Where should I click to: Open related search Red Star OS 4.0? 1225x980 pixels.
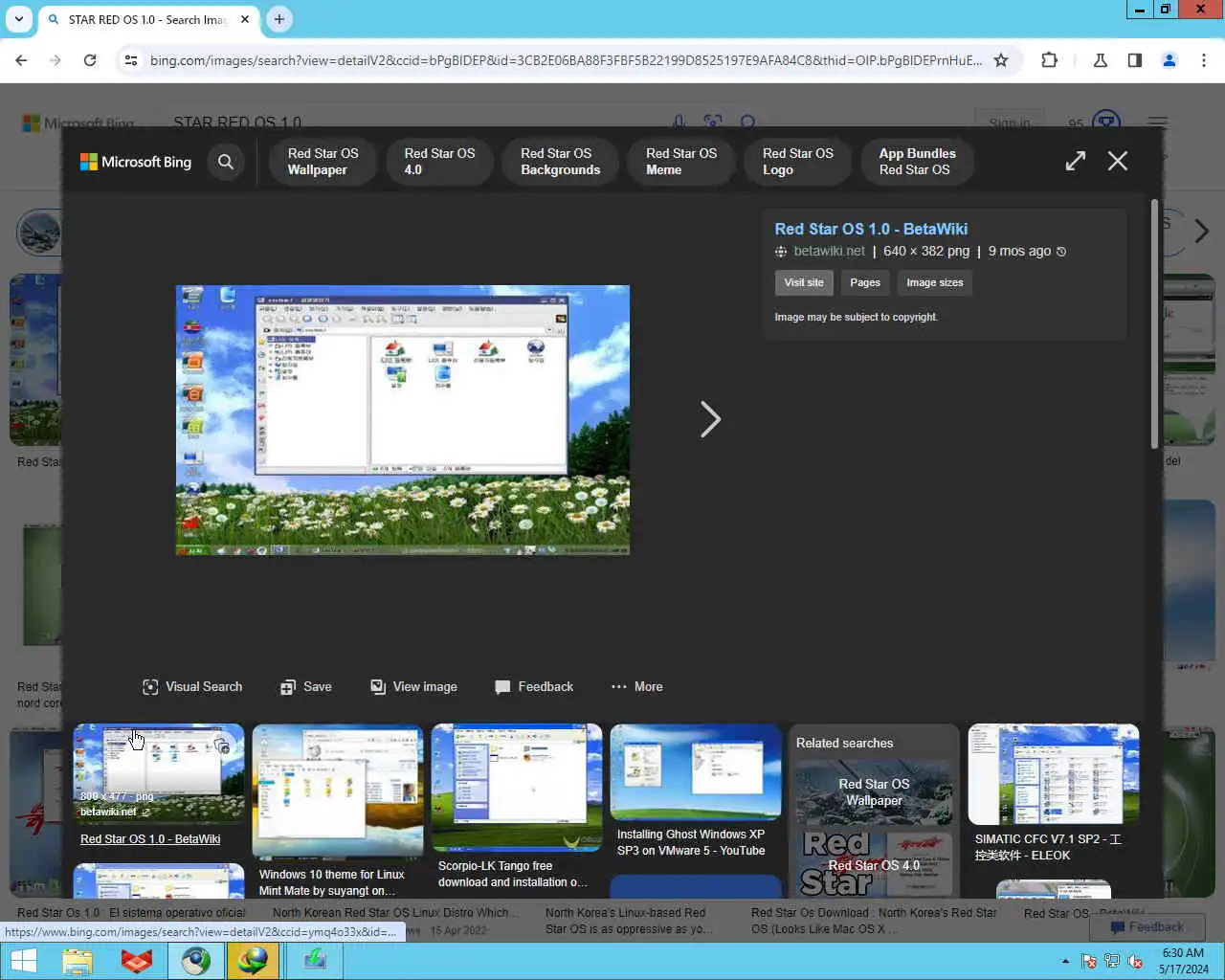(x=874, y=864)
